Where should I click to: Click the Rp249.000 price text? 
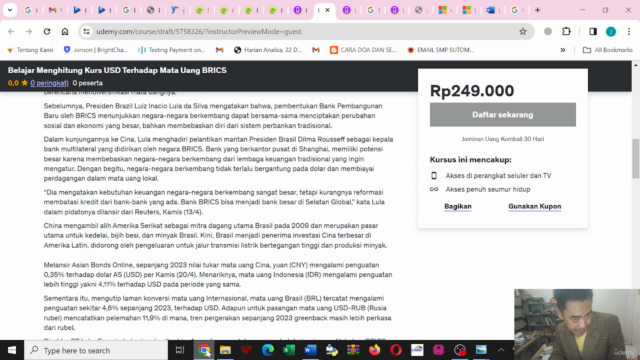point(472,91)
